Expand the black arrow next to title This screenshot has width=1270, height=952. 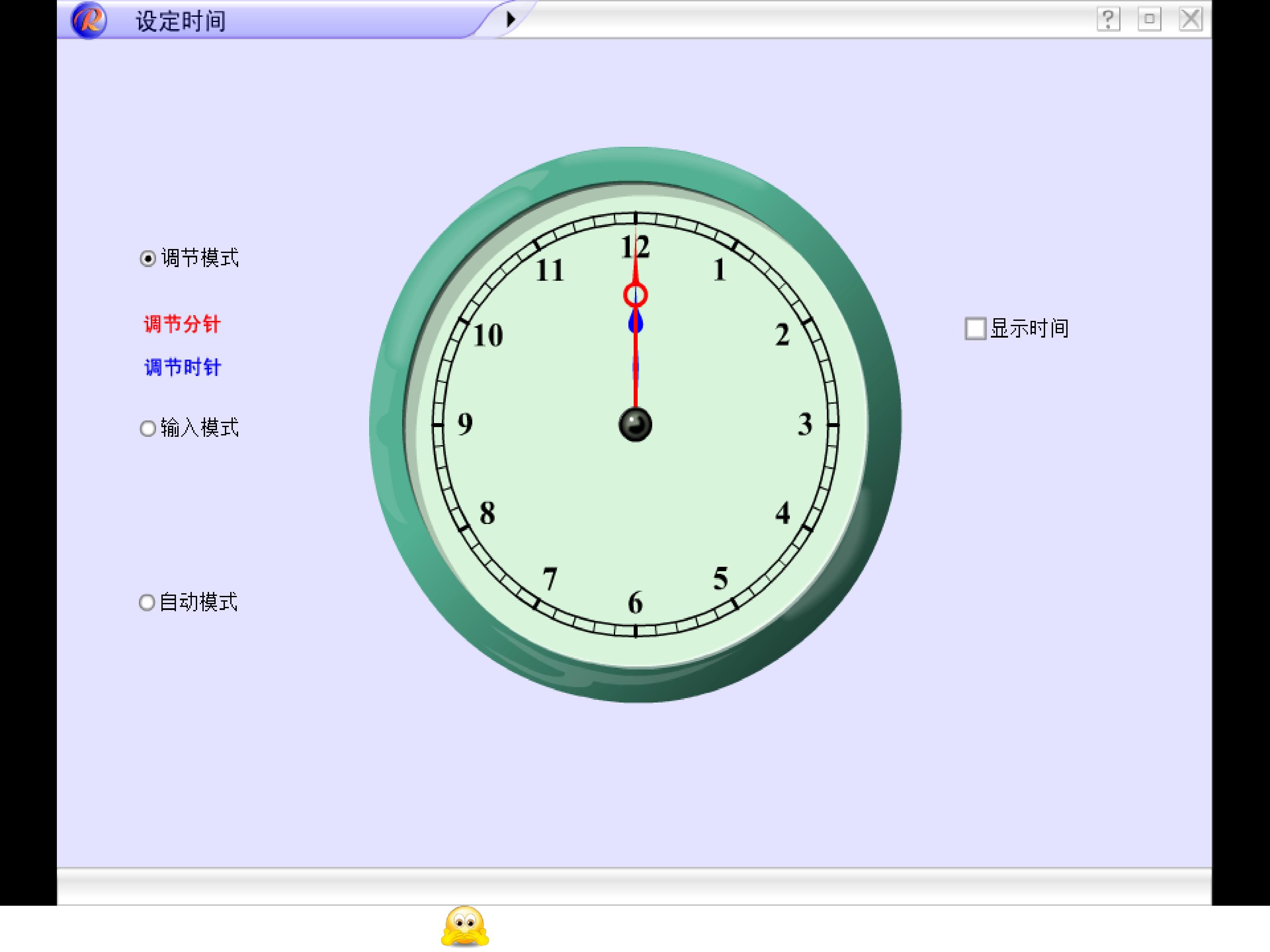pyautogui.click(x=510, y=19)
